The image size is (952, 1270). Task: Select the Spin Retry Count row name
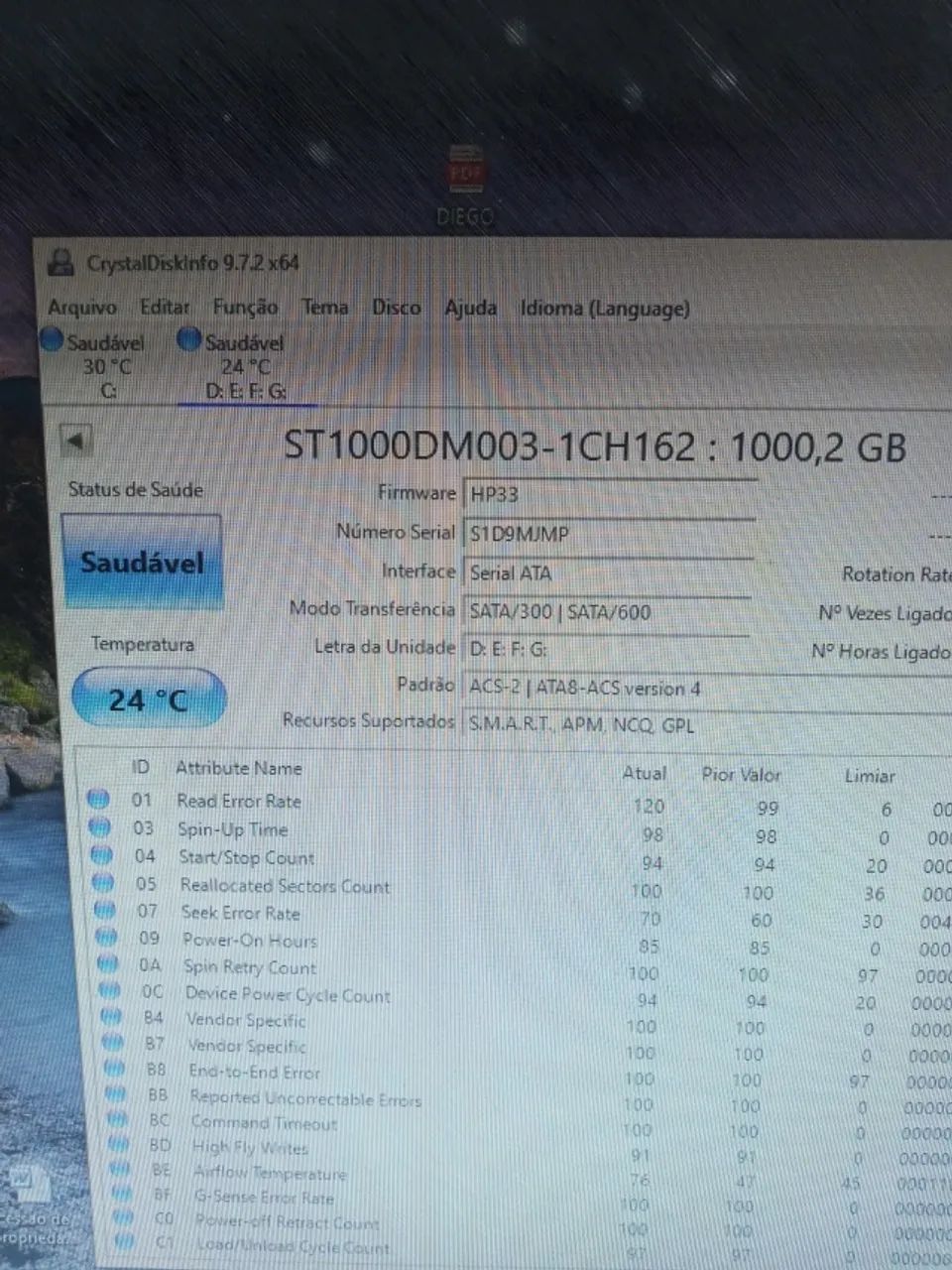(x=251, y=966)
